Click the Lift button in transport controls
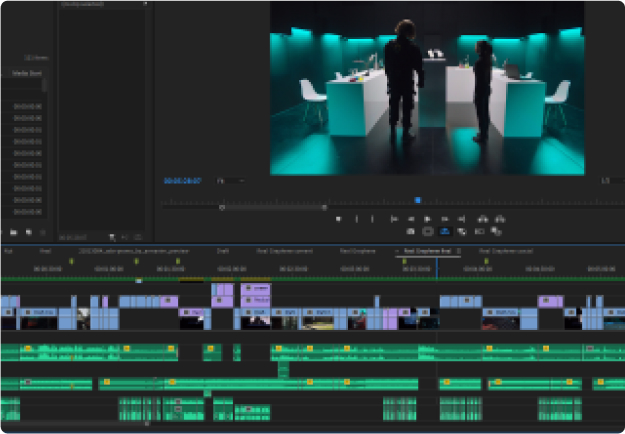 coord(483,218)
